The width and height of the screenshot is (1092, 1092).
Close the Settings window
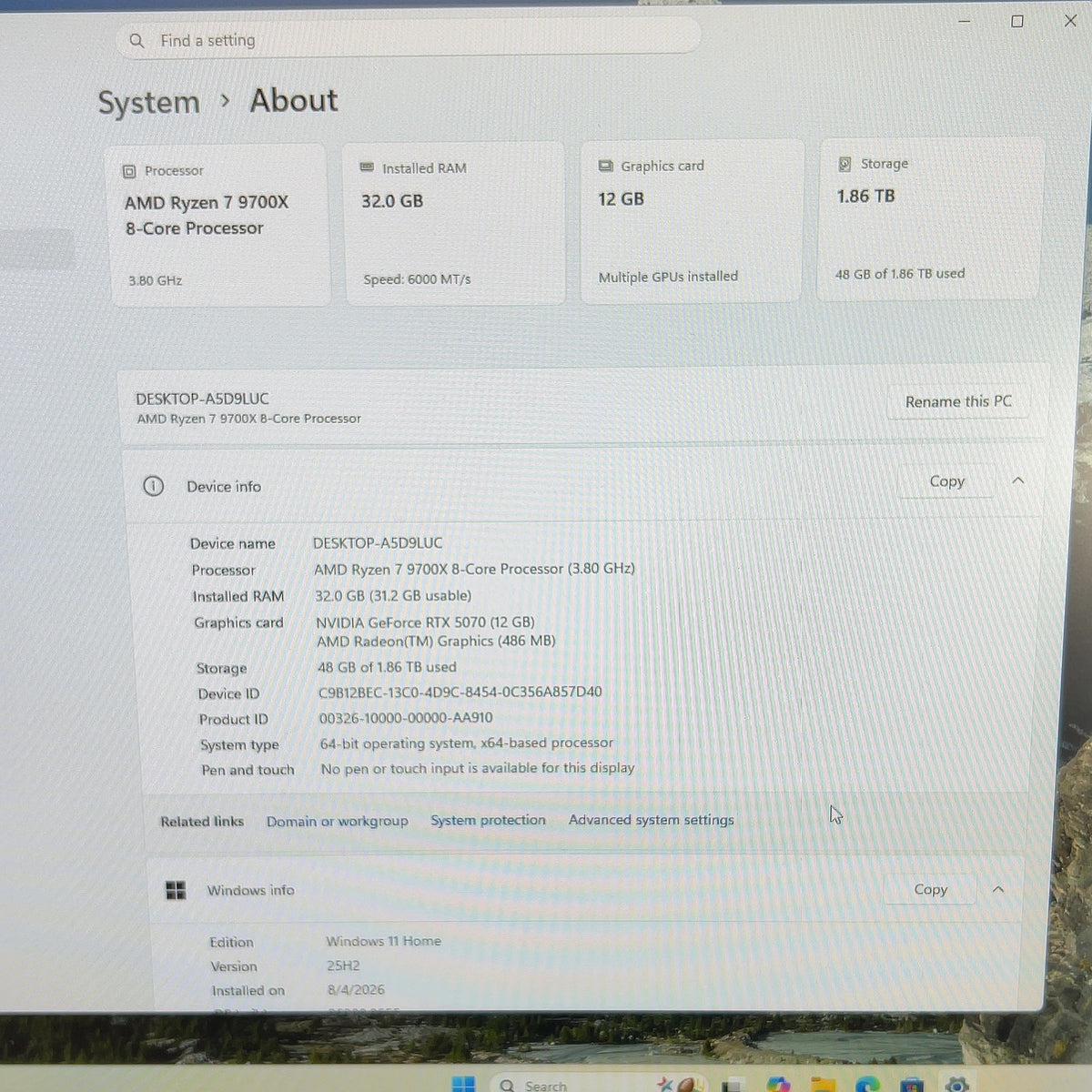click(x=1070, y=21)
